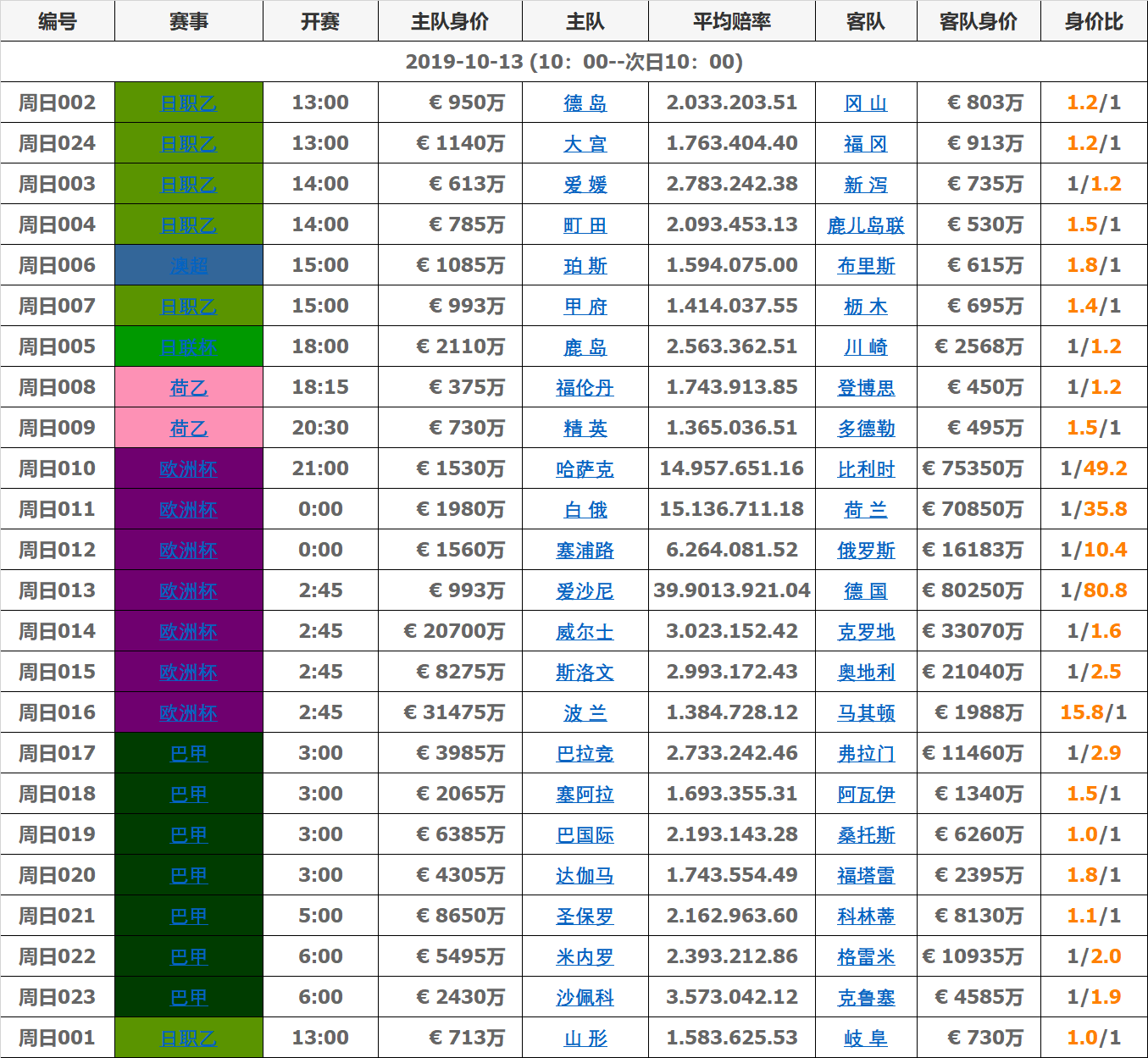The height and width of the screenshot is (1058, 1148).
Task: Open the 布里斯 team link
Action: click(866, 266)
